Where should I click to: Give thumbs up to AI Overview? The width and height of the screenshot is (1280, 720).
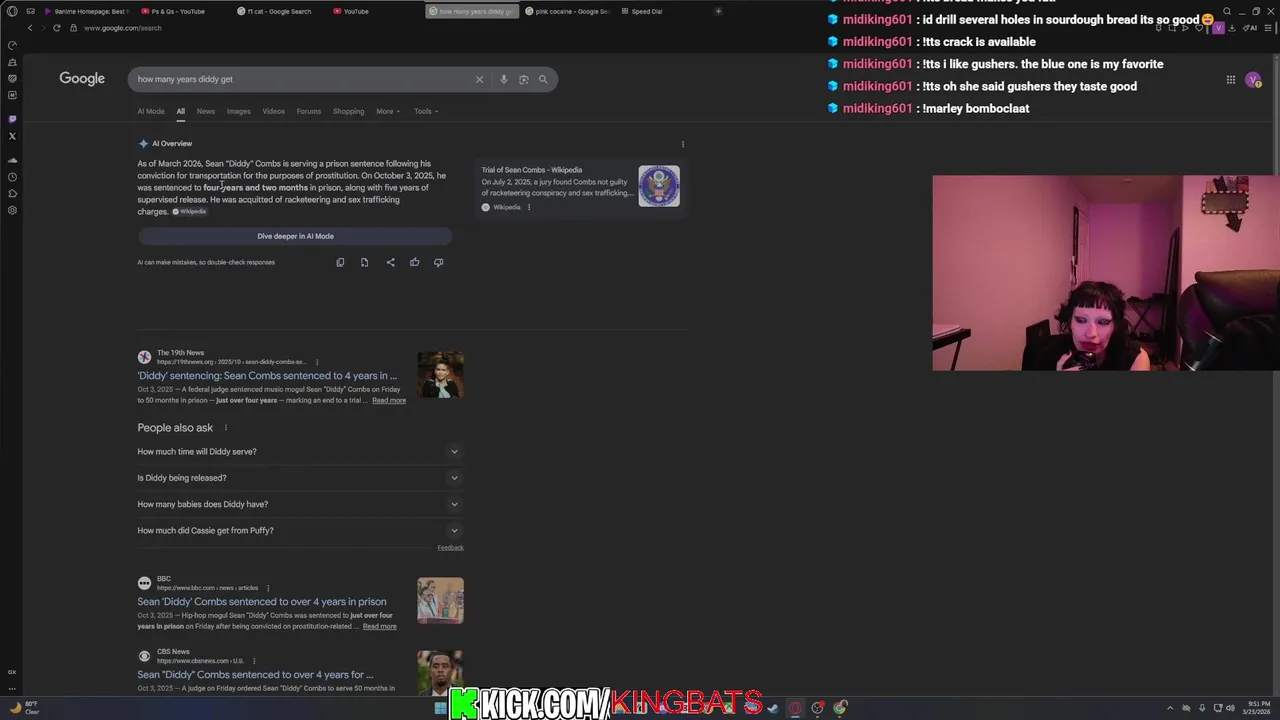click(414, 262)
